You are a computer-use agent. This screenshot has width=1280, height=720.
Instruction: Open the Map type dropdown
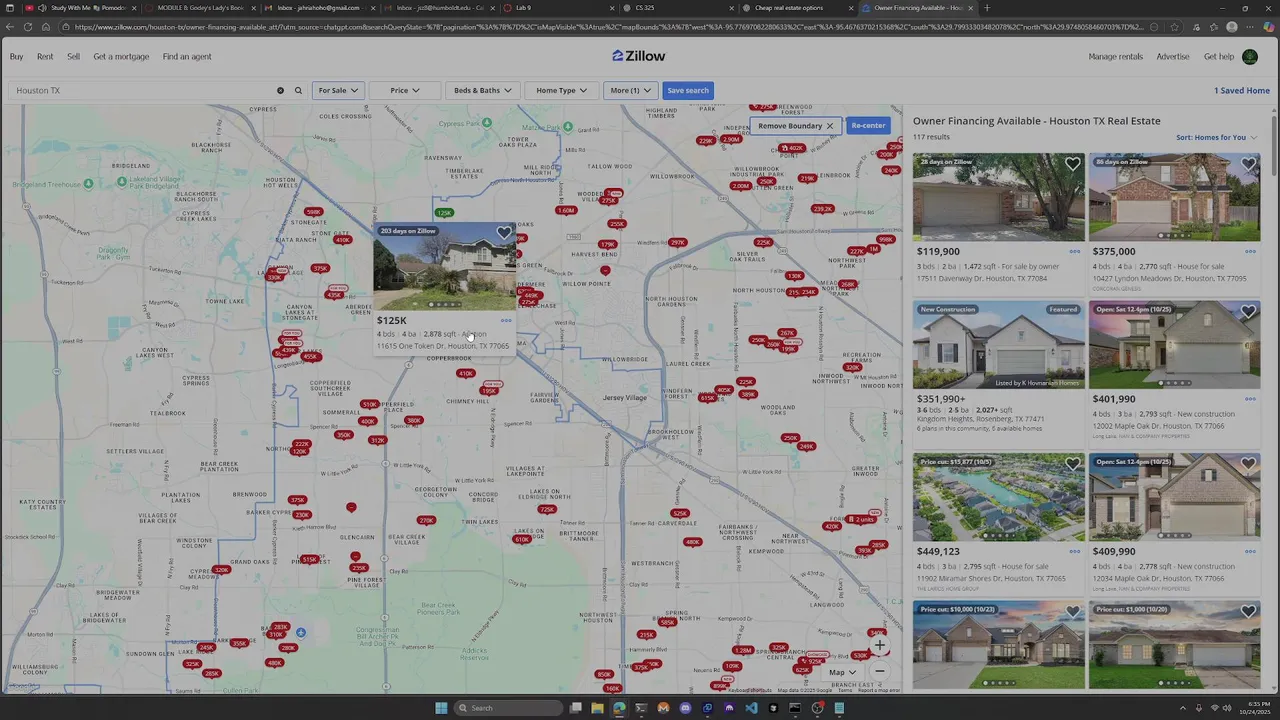842,672
